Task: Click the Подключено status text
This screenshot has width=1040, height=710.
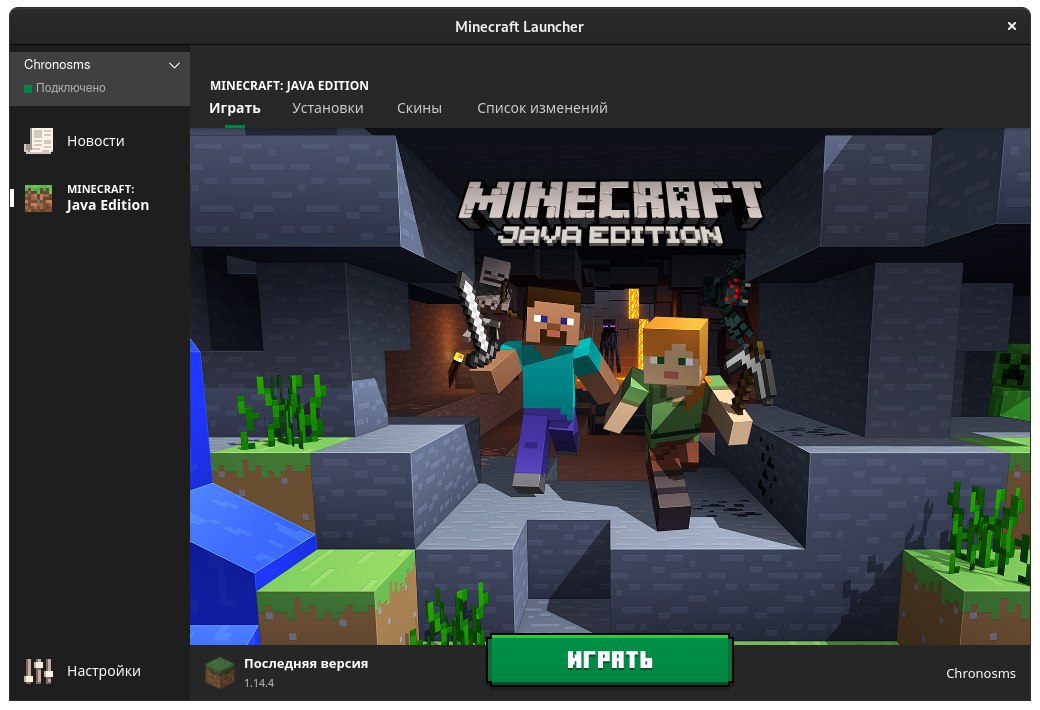Action: (70, 88)
